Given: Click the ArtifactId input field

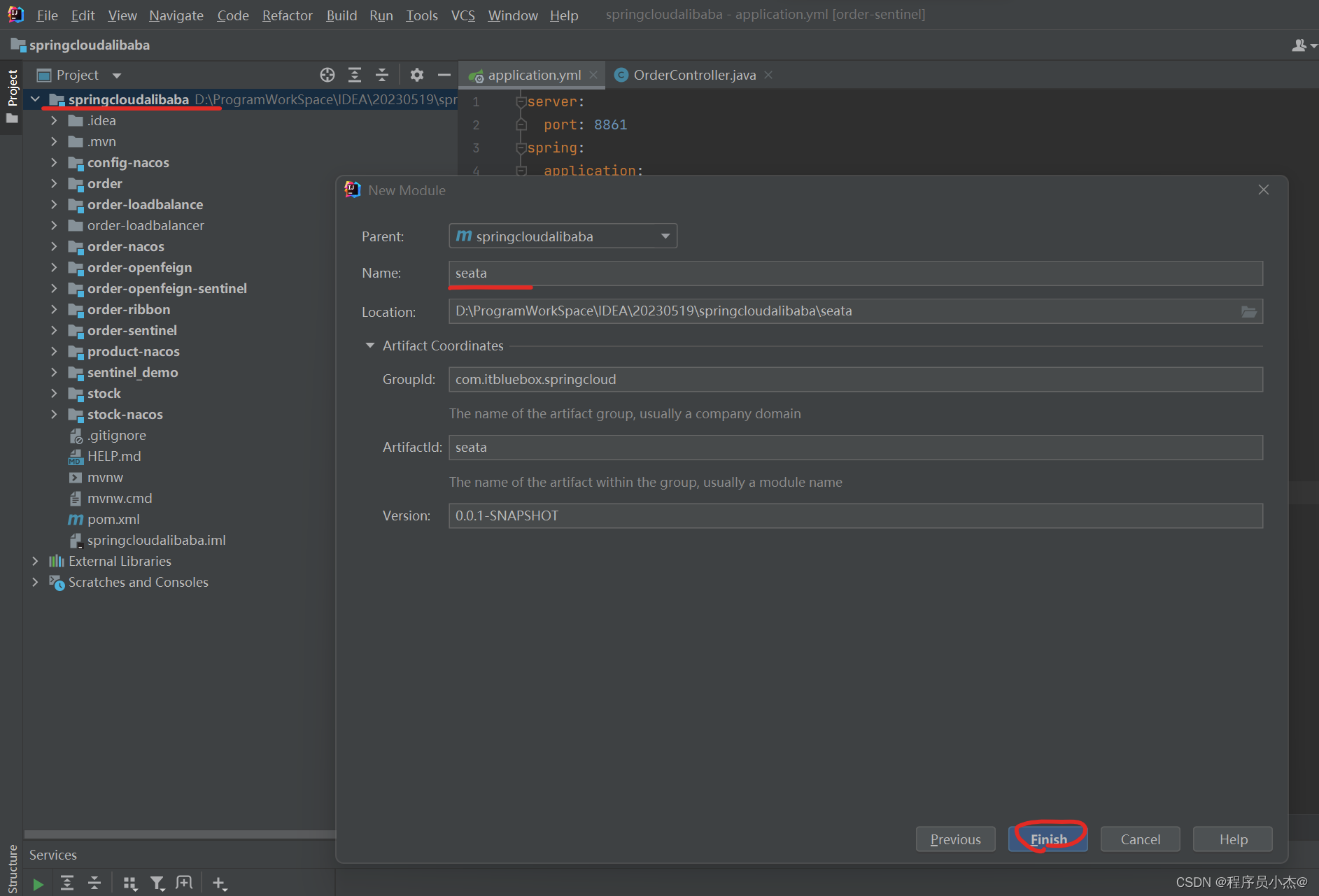Looking at the screenshot, I should pyautogui.click(x=855, y=447).
